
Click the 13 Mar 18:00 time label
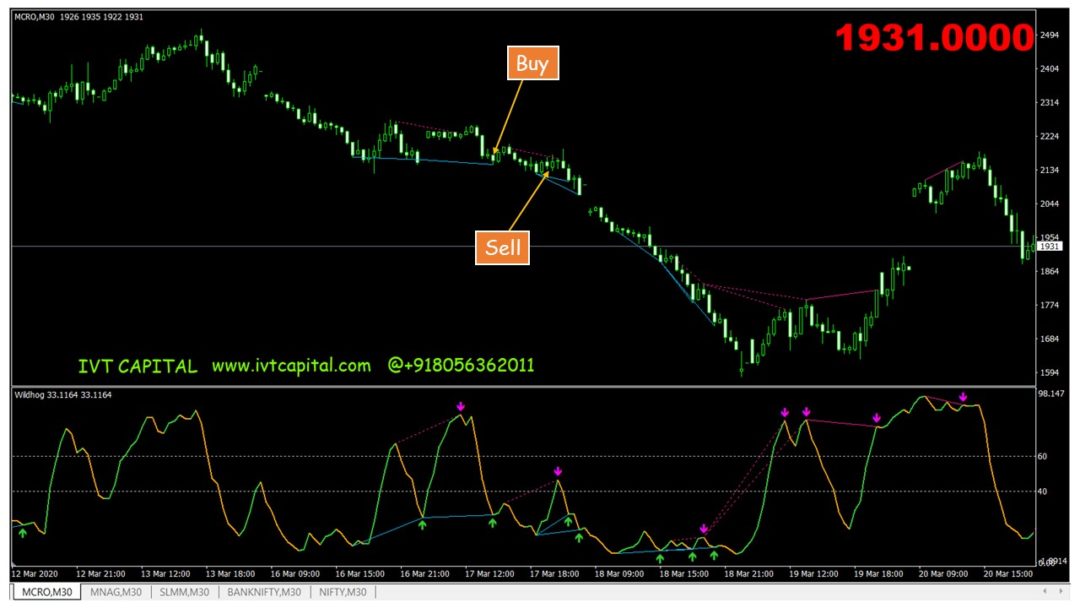230,574
